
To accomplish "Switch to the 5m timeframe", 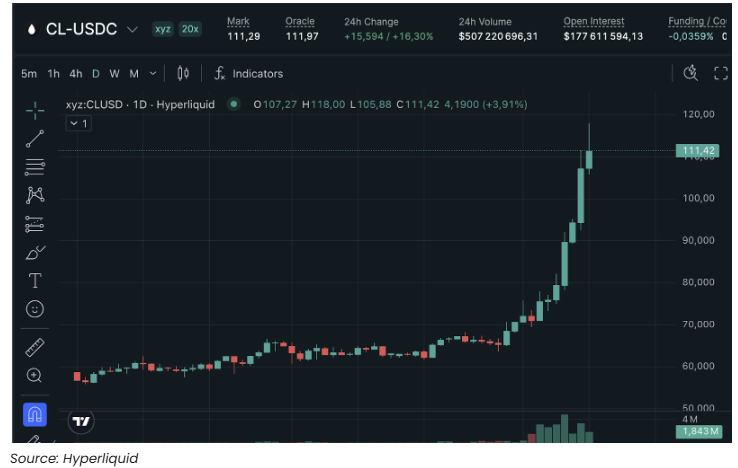I will pyautogui.click(x=29, y=73).
